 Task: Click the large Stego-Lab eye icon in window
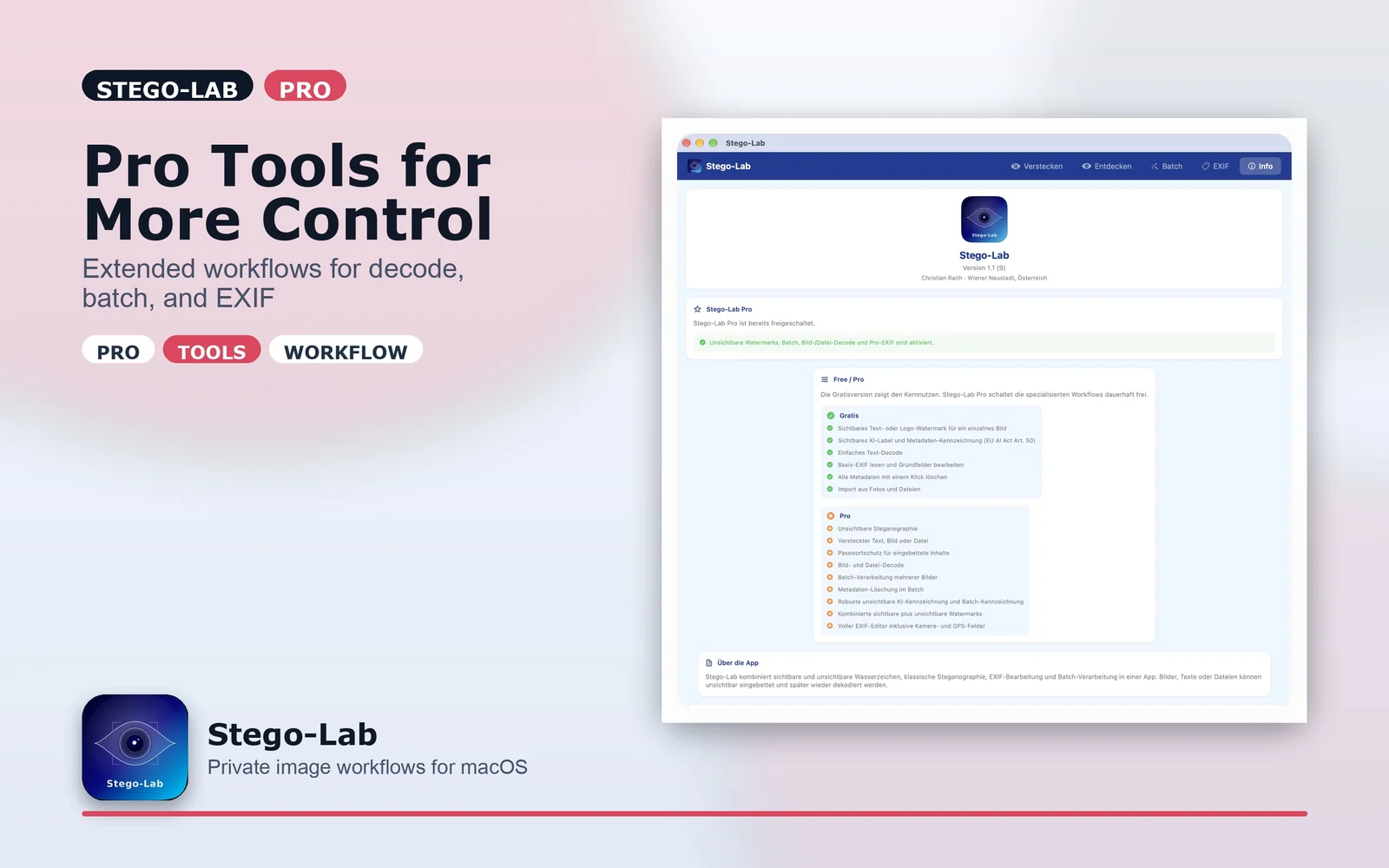984,220
